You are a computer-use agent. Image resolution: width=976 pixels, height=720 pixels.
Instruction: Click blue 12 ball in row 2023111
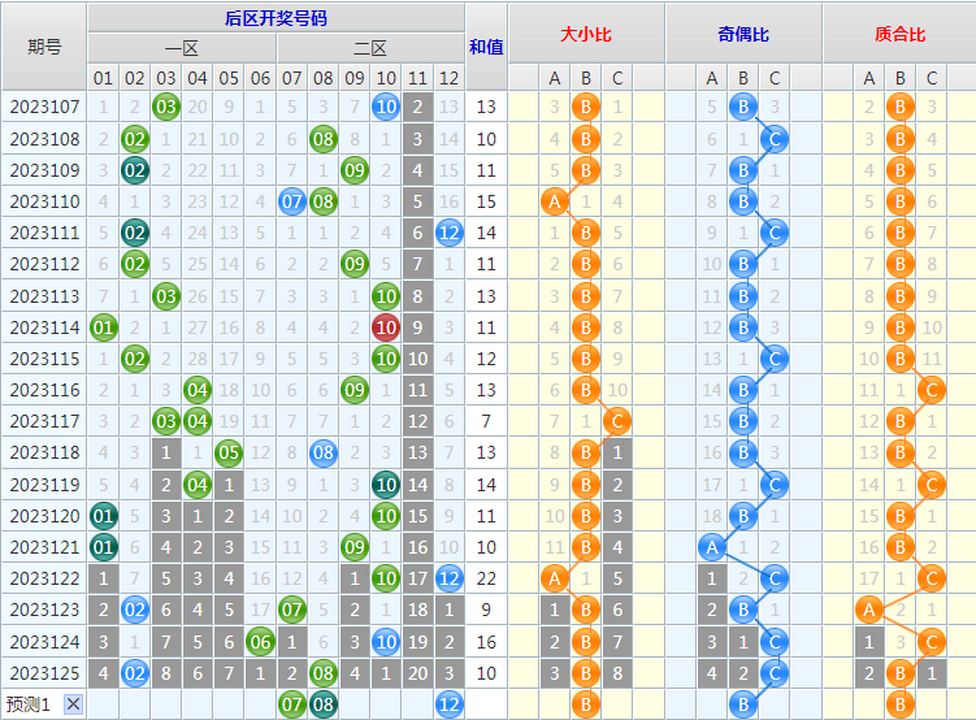point(449,233)
